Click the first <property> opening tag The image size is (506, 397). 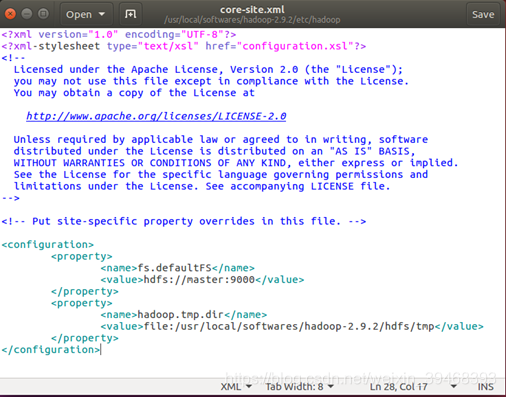point(82,256)
